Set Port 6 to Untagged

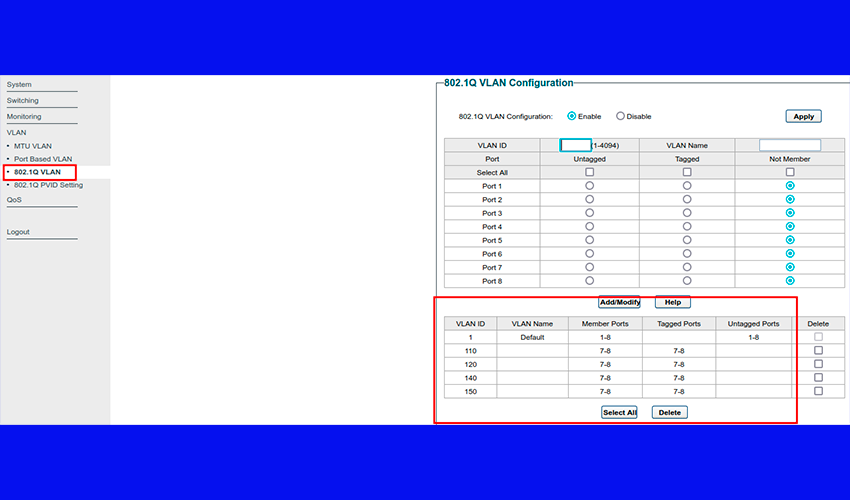[x=589, y=253]
